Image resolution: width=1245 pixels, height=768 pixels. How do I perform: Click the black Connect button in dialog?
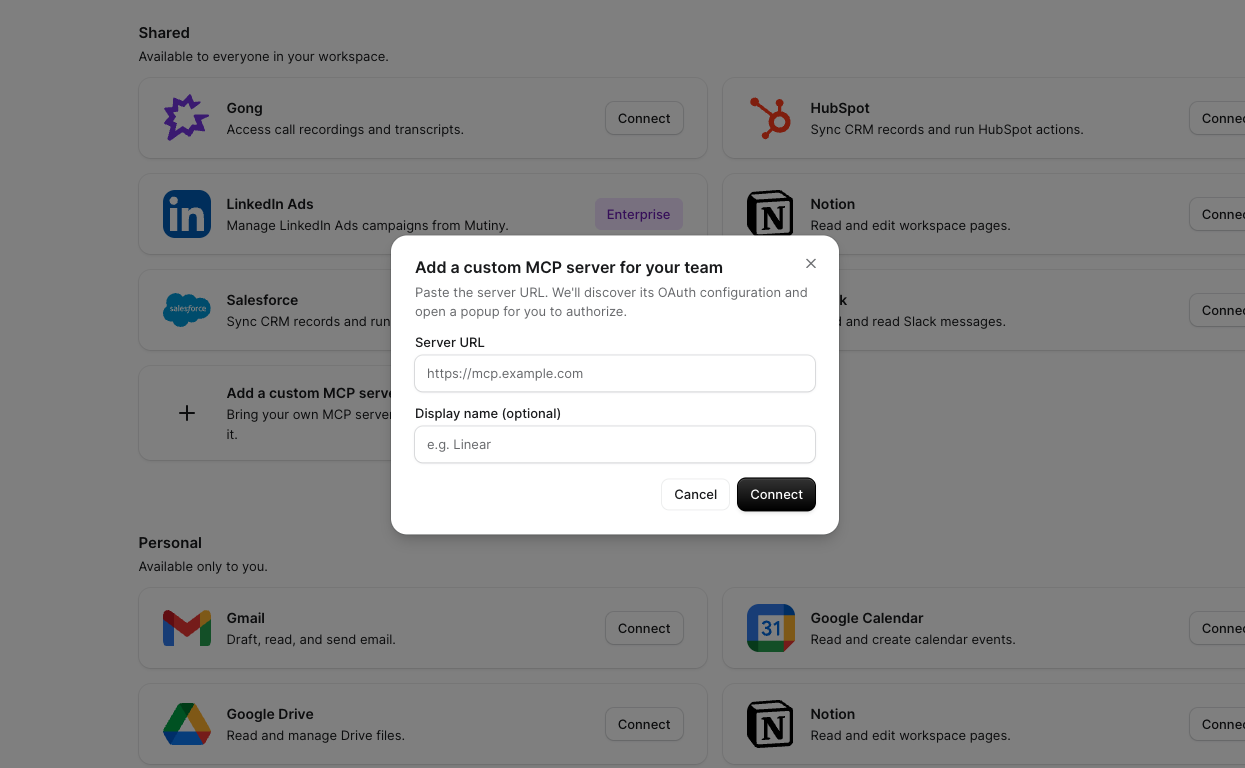pos(776,495)
